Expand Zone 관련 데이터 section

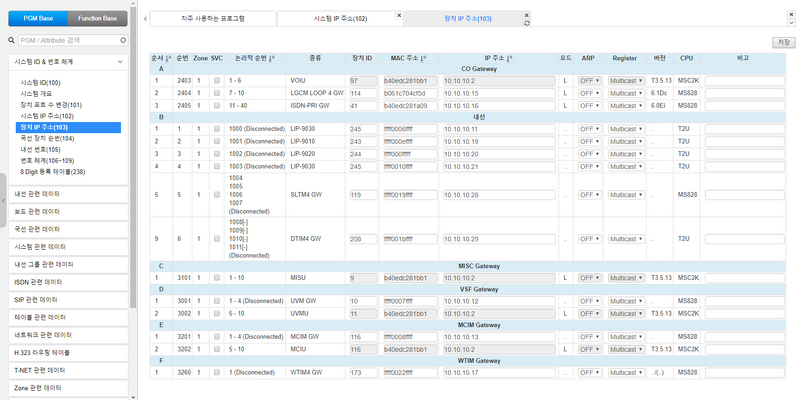click(68, 388)
